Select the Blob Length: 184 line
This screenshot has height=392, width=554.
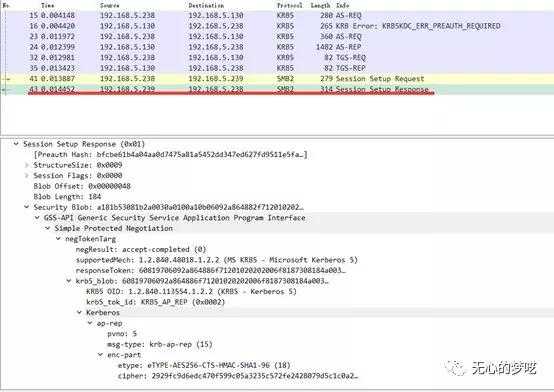tap(67, 197)
